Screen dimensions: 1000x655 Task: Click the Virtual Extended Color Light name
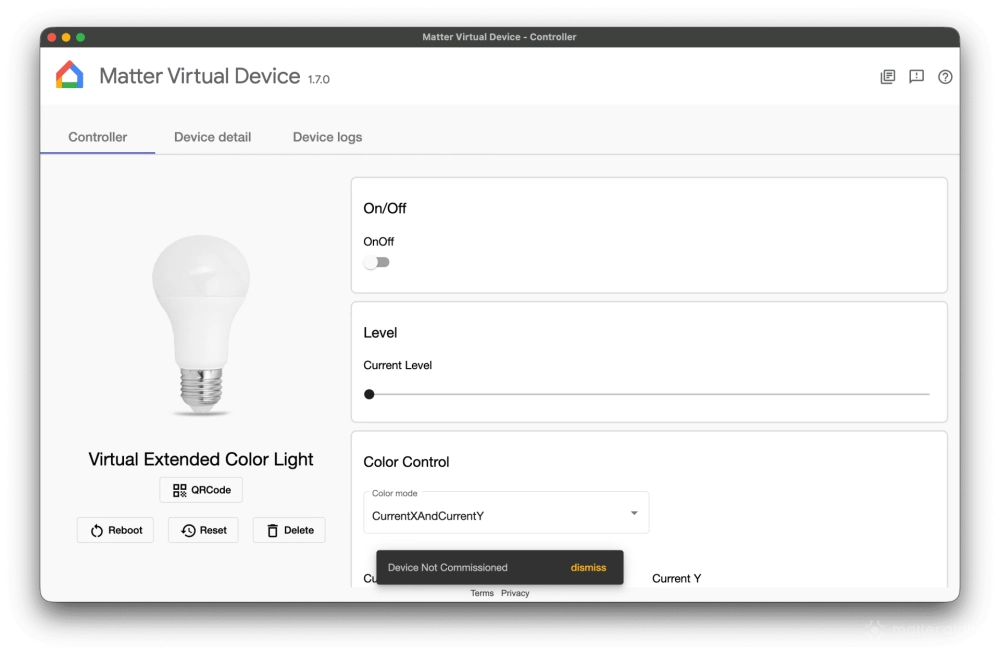201,459
